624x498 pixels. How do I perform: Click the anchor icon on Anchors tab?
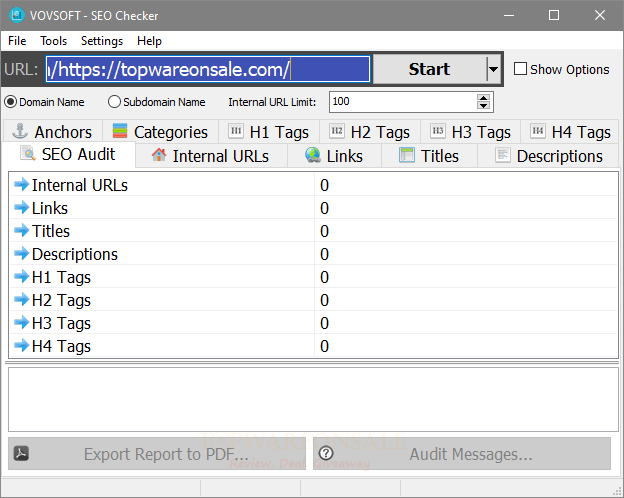[x=20, y=131]
